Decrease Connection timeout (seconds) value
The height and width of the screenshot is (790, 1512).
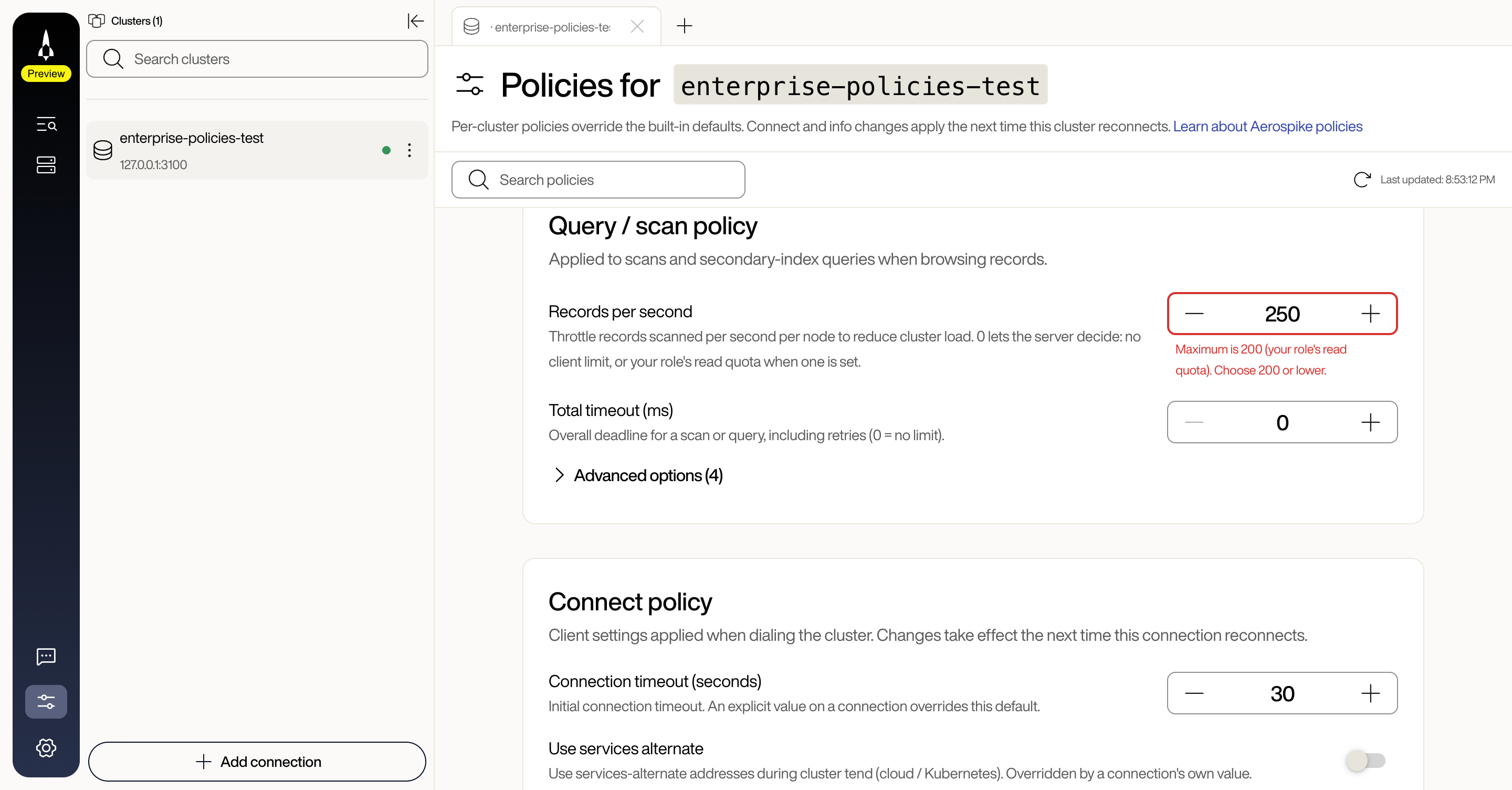pyautogui.click(x=1194, y=694)
